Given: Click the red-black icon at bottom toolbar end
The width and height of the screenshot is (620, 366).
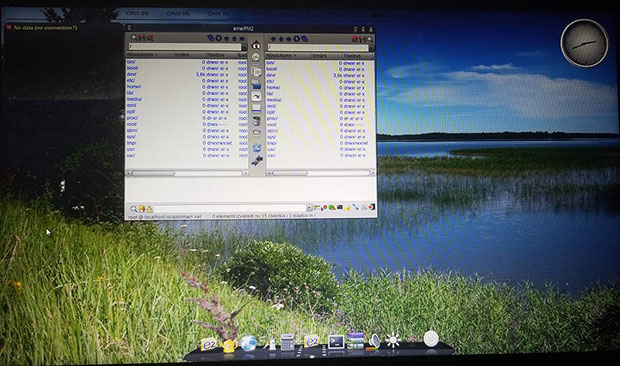Looking at the screenshot, I should (x=372, y=207).
